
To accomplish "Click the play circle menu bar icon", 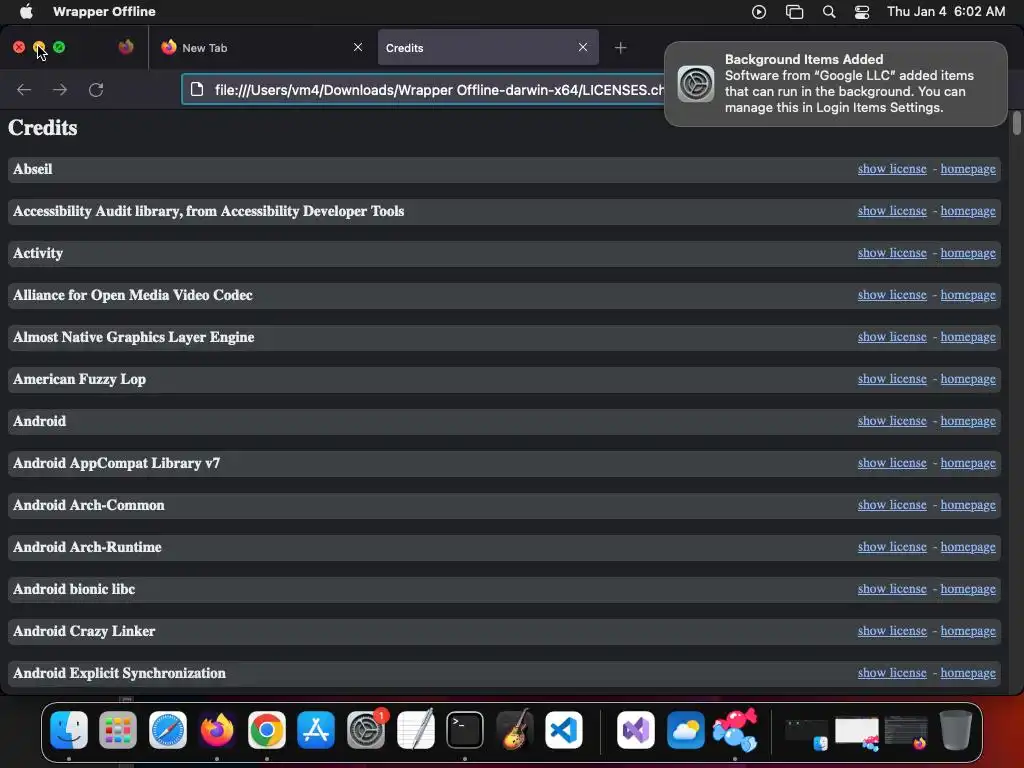I will click(x=759, y=12).
